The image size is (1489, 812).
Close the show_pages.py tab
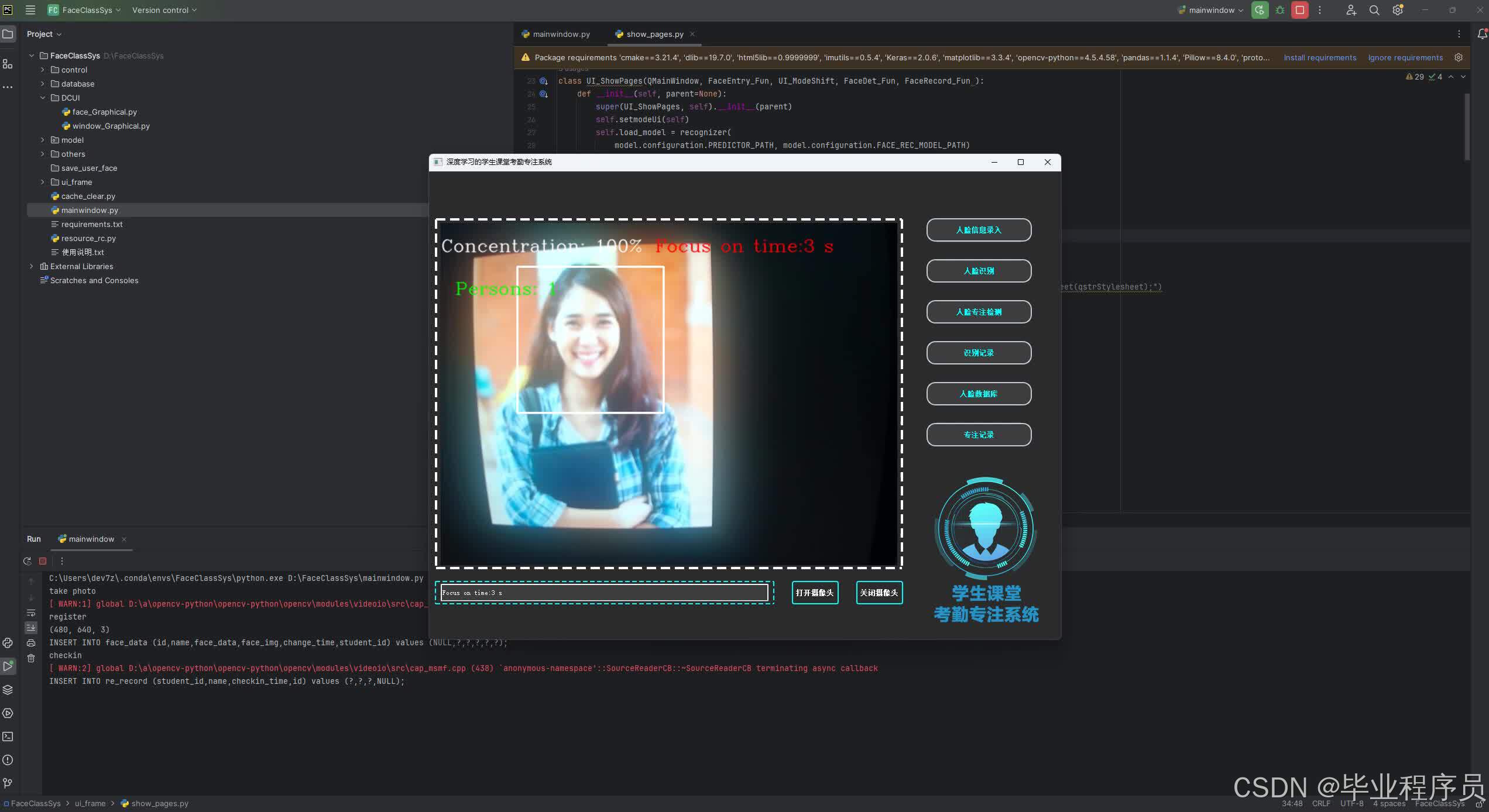click(692, 34)
